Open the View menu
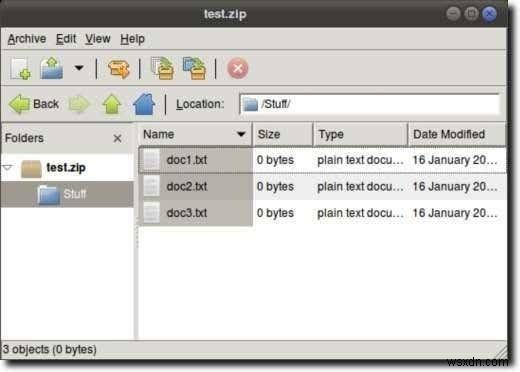520x372 pixels. pos(98,39)
